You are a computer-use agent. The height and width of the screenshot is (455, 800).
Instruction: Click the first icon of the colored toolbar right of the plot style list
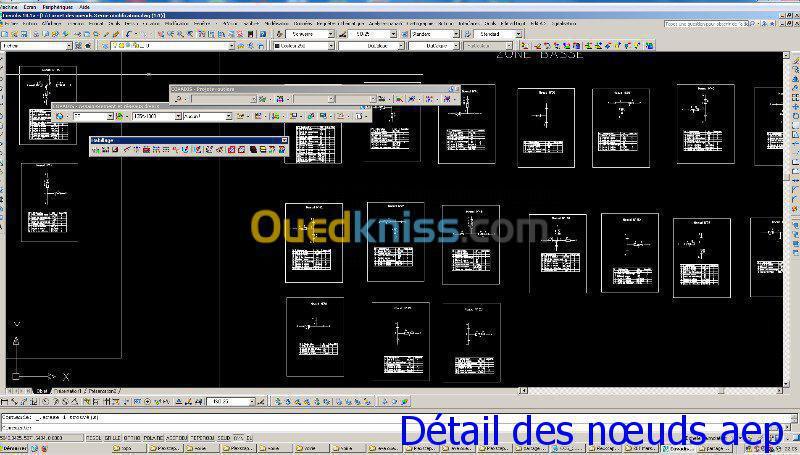(x=524, y=46)
